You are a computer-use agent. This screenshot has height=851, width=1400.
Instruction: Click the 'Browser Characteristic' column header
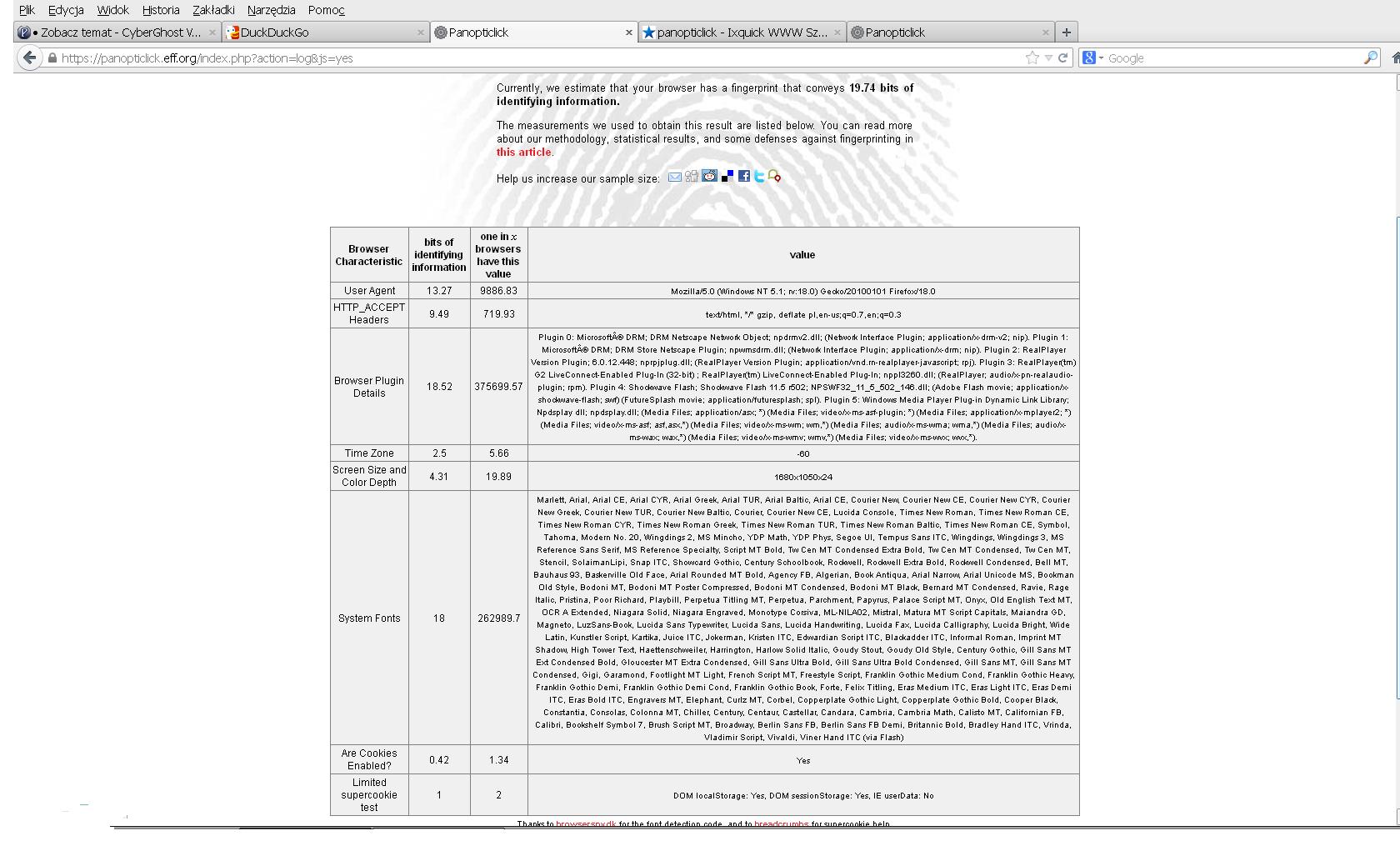point(369,255)
